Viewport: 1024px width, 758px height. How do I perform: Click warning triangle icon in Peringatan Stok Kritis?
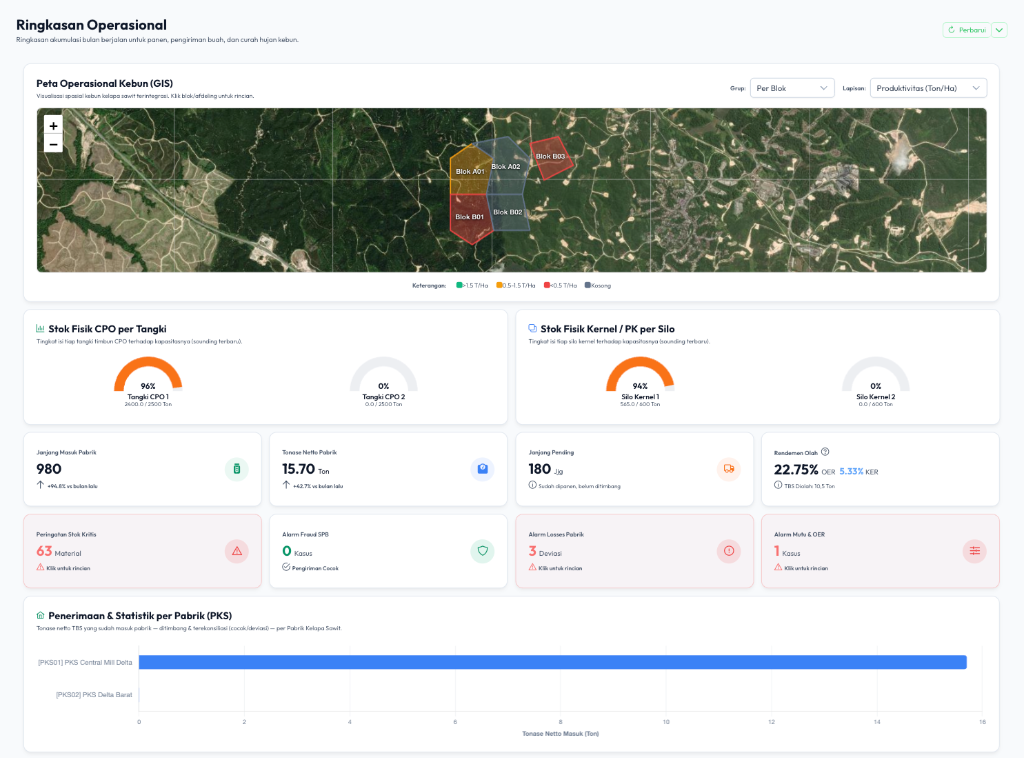coord(236,551)
